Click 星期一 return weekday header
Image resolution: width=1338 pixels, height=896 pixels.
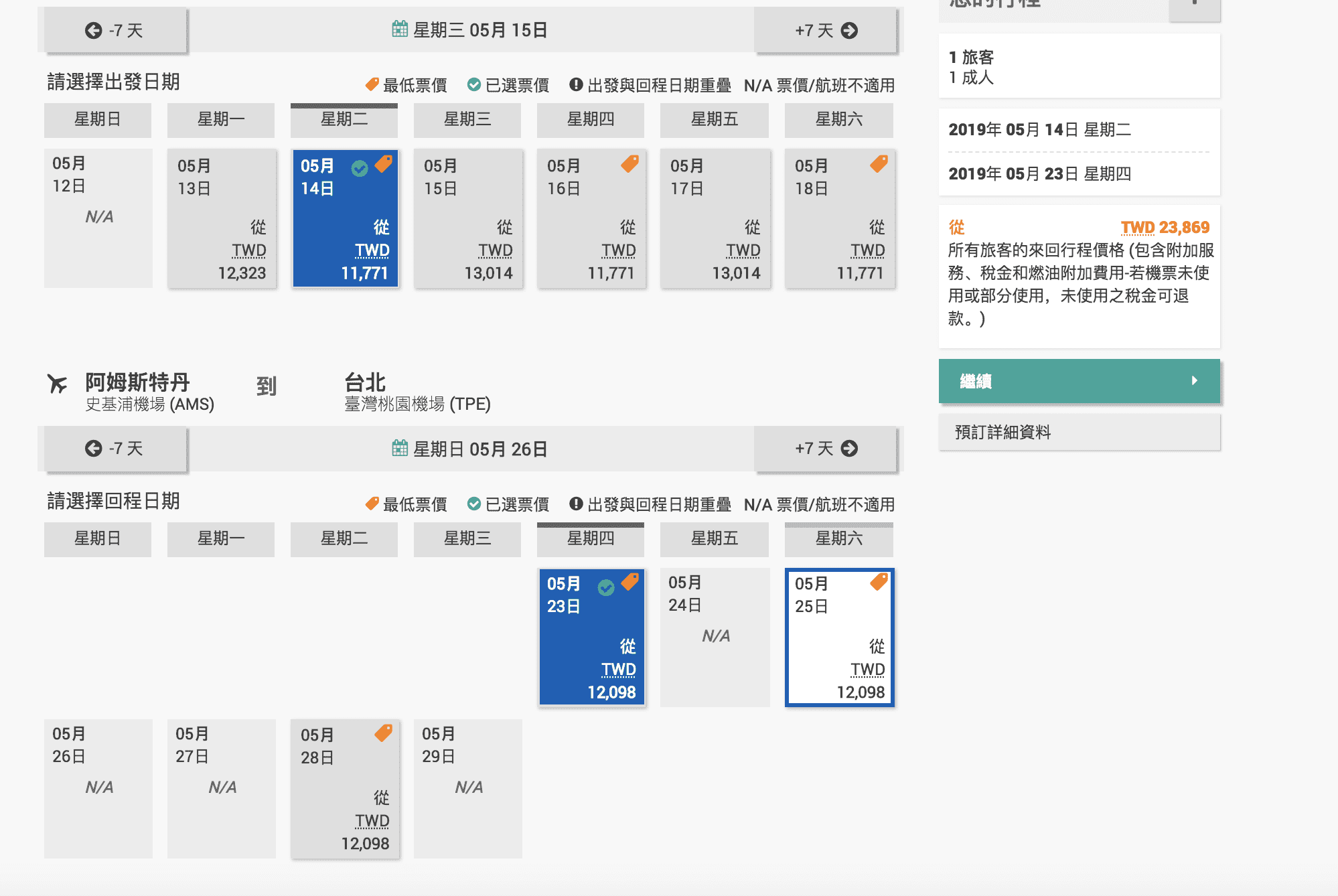(x=221, y=539)
